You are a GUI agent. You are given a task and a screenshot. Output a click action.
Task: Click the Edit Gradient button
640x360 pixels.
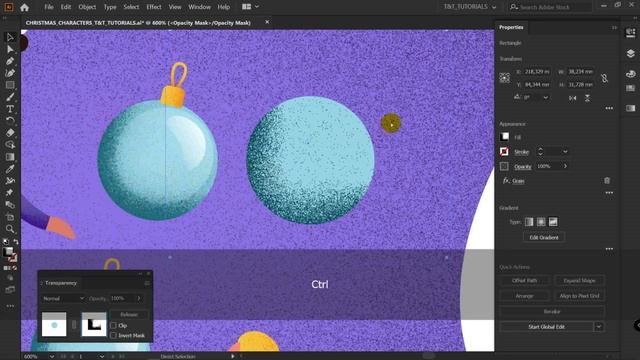tap(544, 237)
